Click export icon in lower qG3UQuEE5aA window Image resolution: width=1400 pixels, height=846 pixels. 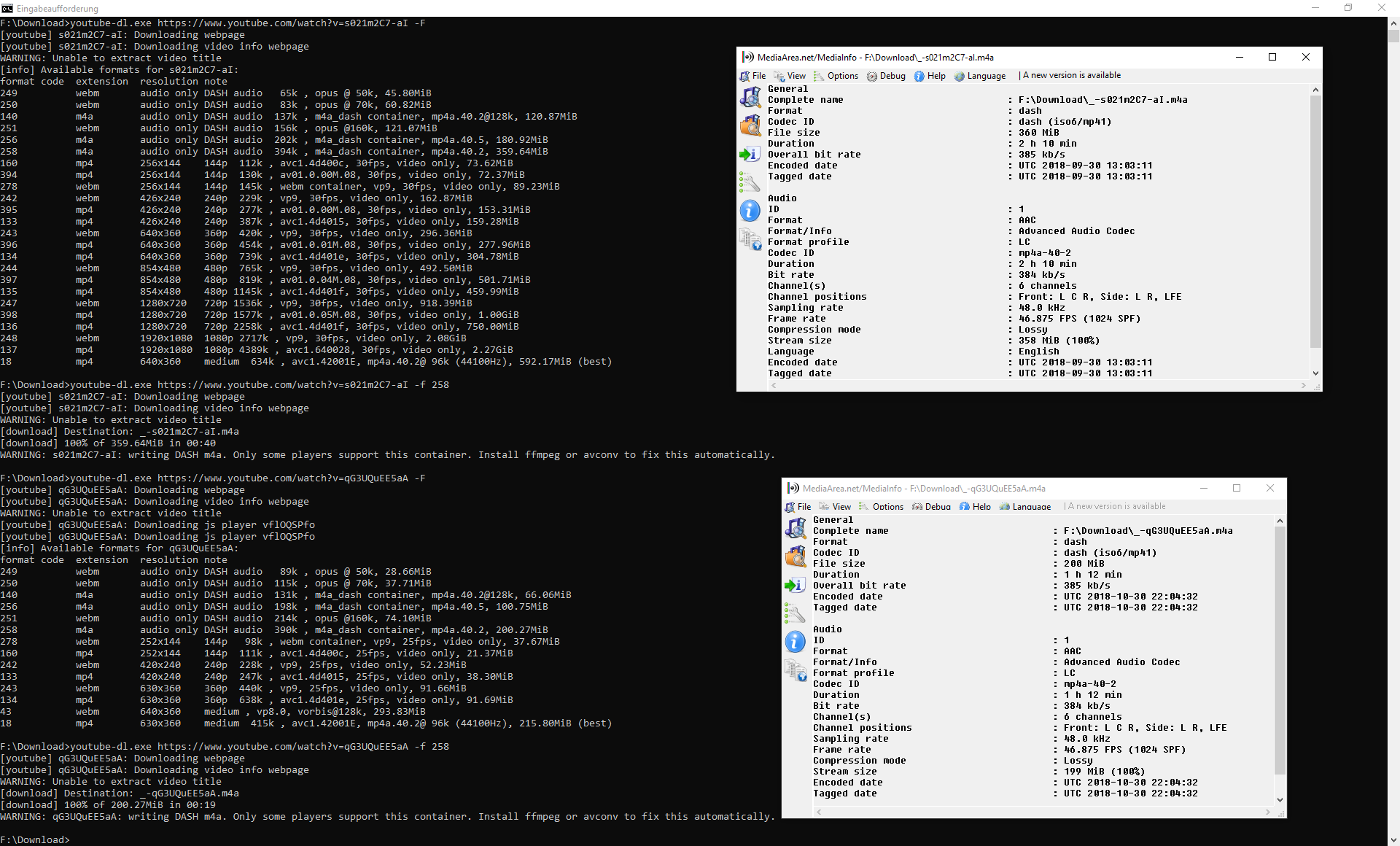pos(796,585)
